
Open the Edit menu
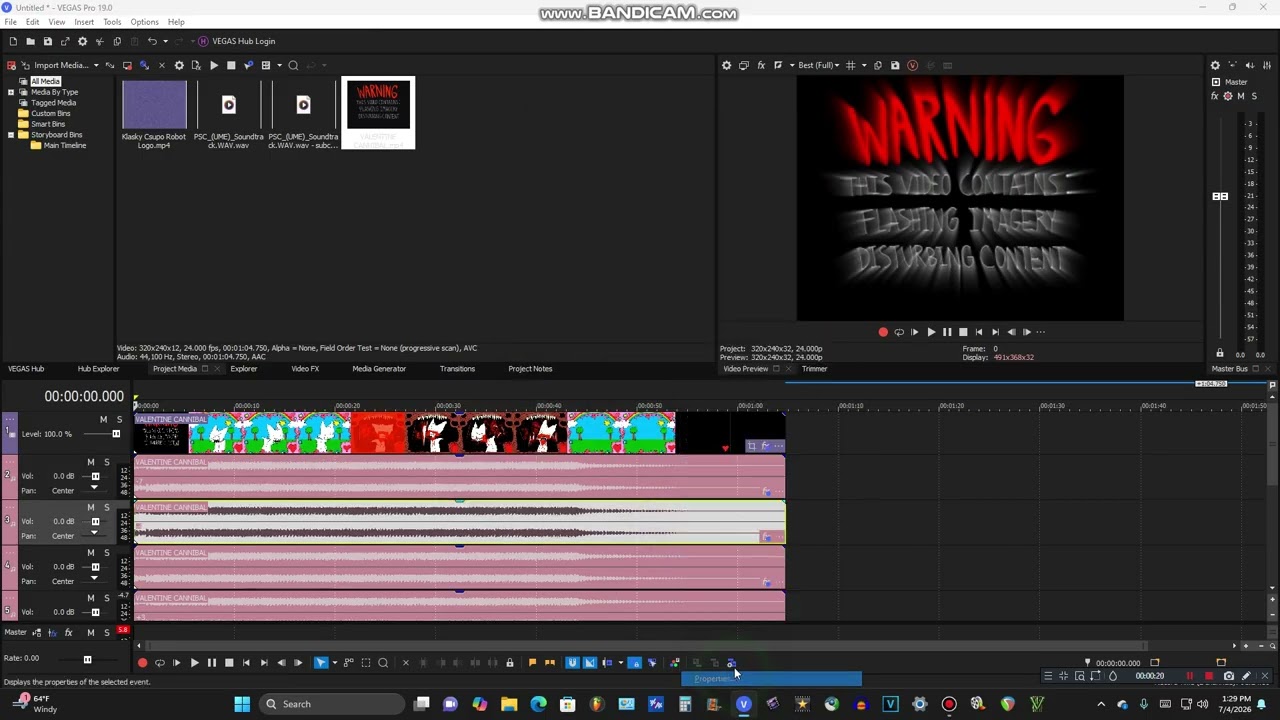point(33,22)
